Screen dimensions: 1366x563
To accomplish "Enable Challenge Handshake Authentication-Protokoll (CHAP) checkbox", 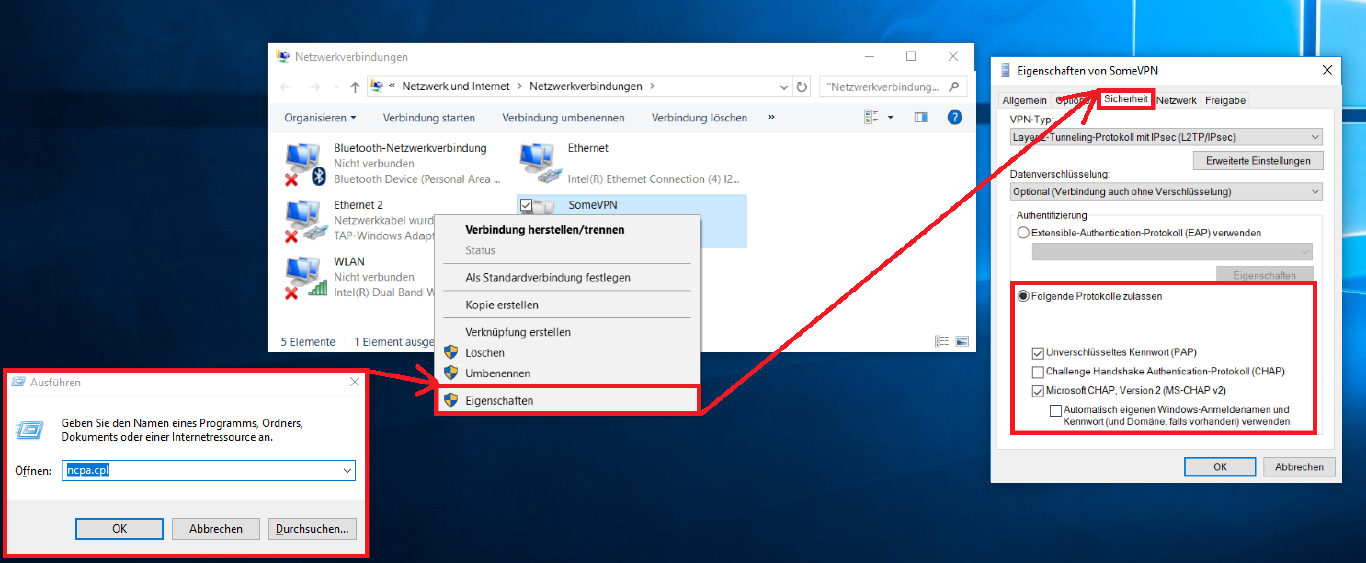I will tap(1038, 371).
